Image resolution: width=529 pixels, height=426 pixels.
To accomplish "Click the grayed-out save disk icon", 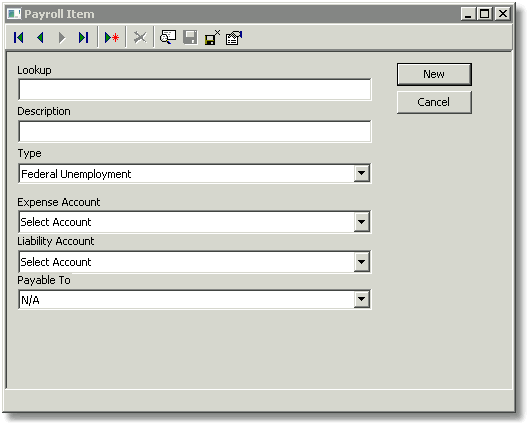I will point(190,37).
